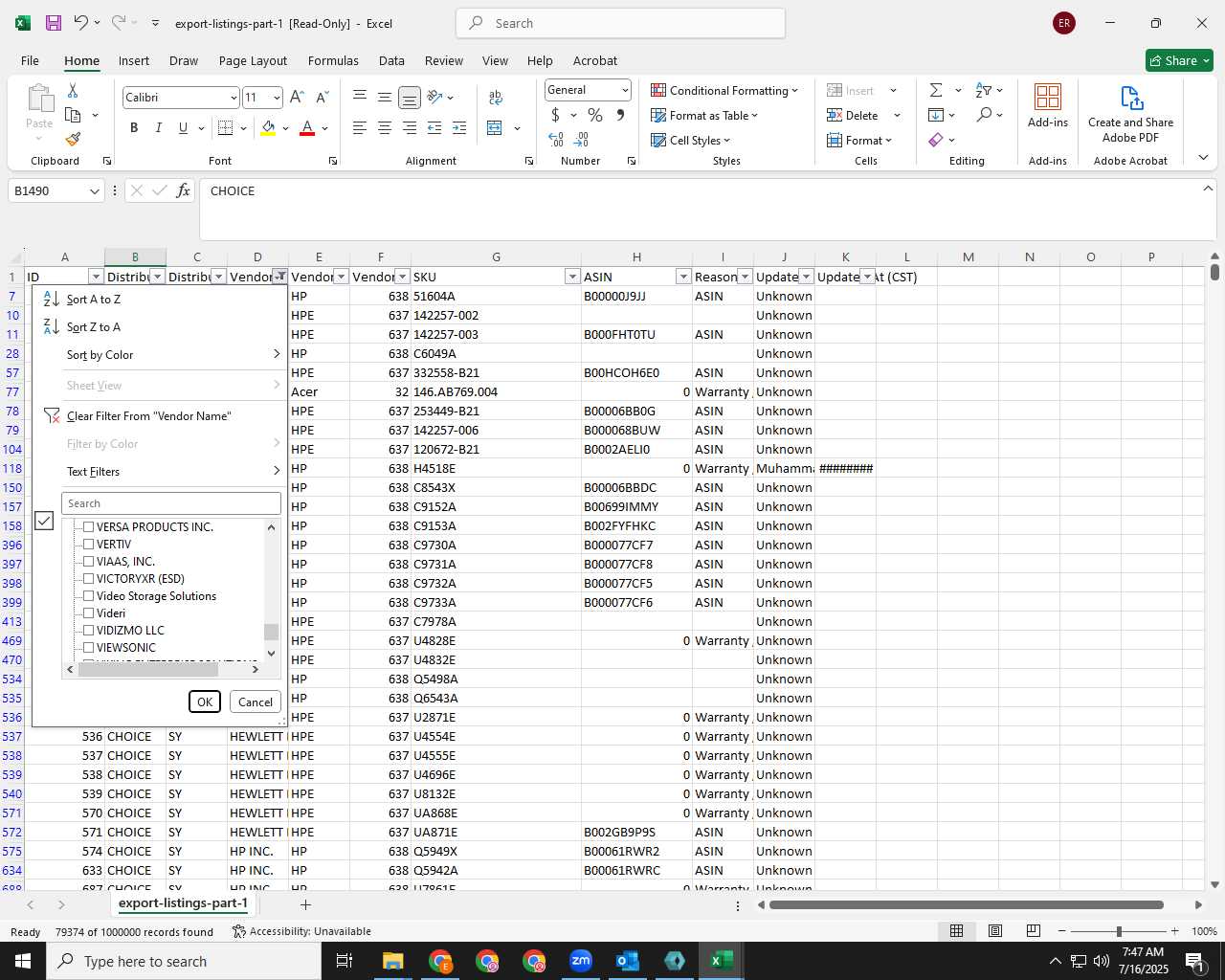This screenshot has width=1225, height=980.
Task: Undo the last action
Action: click(x=81, y=23)
